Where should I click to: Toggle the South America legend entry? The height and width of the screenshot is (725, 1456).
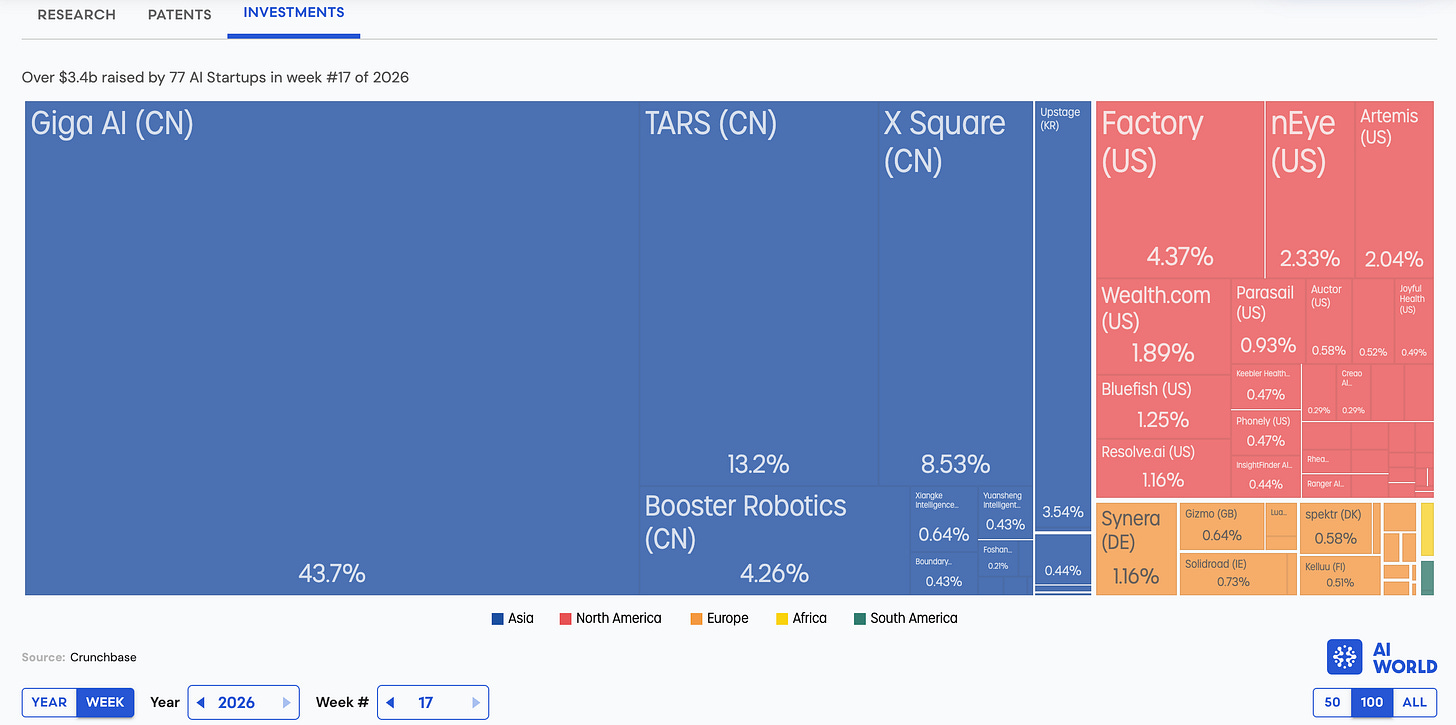pos(905,618)
